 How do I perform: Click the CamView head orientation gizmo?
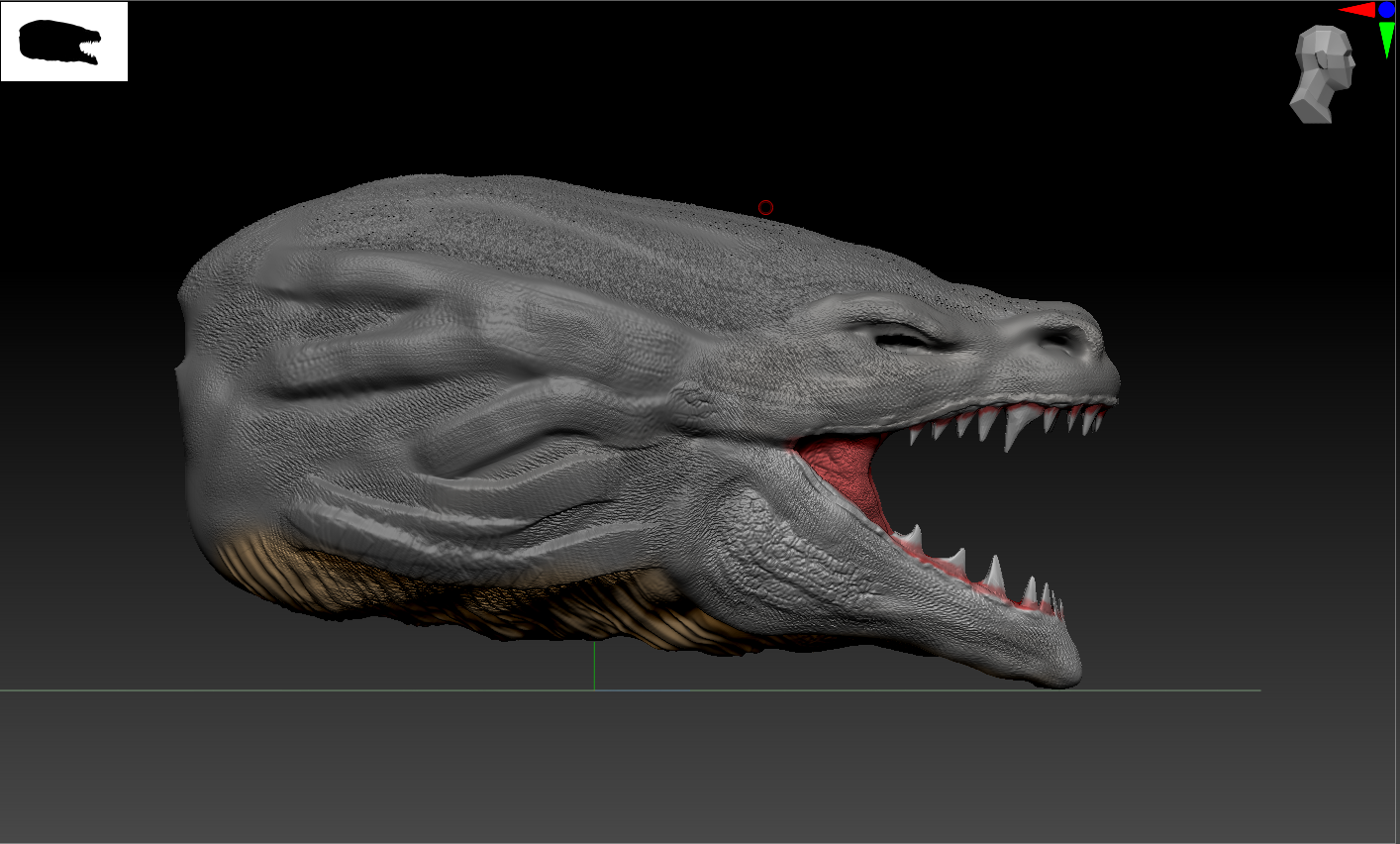(x=1323, y=74)
